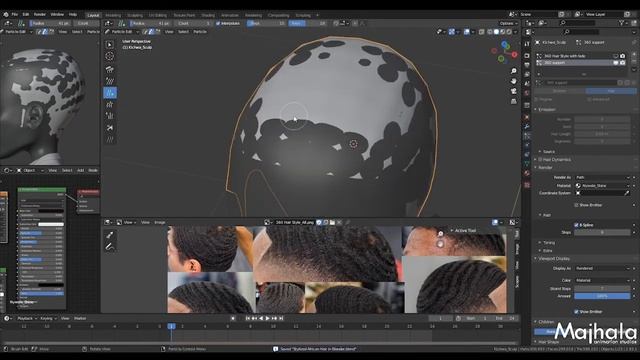Image resolution: width=640 pixels, height=360 pixels.
Task: Click the Blender logo icon
Action: [x=6, y=14]
